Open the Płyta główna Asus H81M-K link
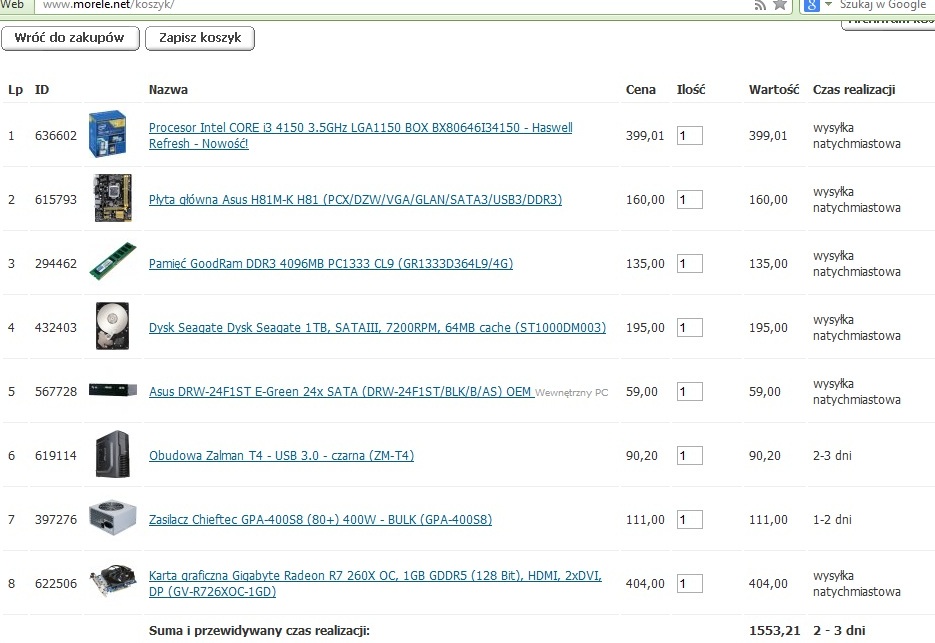This screenshot has height=643, width=935. pyautogui.click(x=355, y=200)
